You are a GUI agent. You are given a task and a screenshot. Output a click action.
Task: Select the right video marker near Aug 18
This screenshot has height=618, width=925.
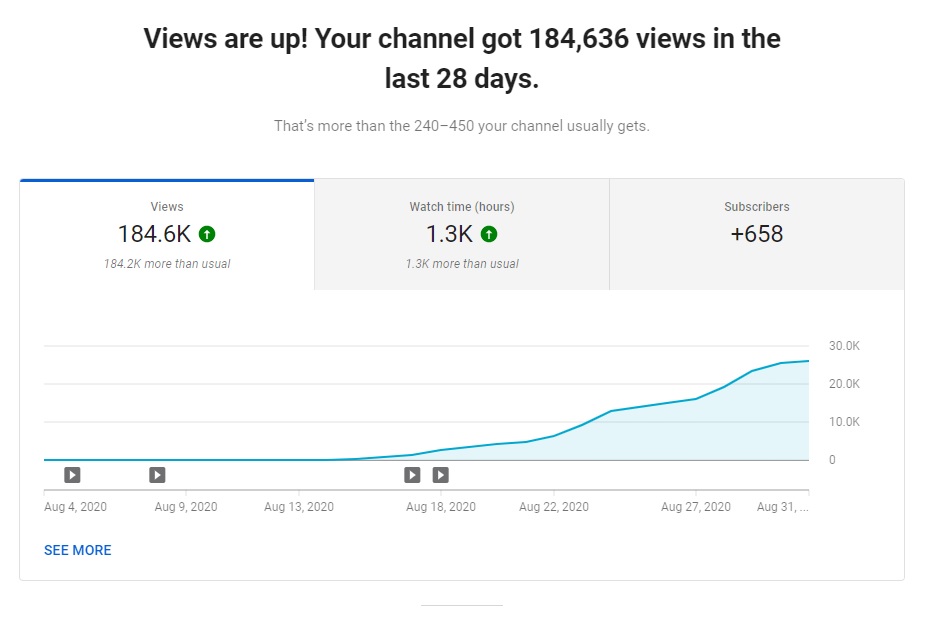(440, 475)
